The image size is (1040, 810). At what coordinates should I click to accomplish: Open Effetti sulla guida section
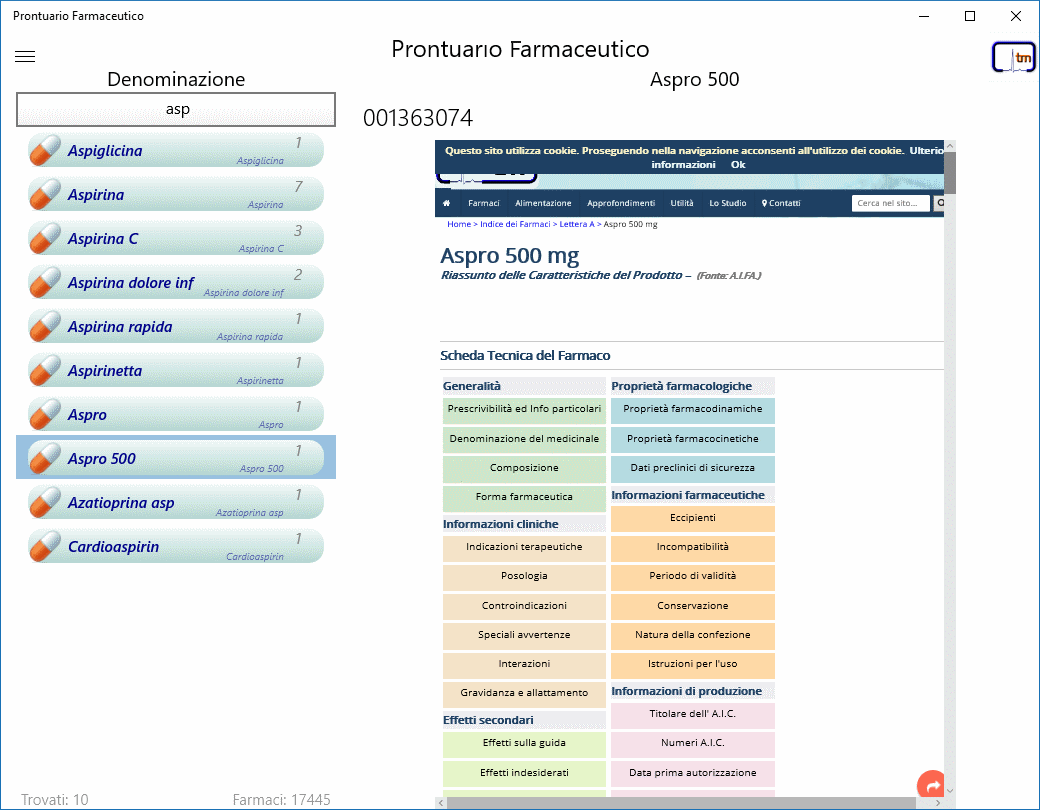524,744
